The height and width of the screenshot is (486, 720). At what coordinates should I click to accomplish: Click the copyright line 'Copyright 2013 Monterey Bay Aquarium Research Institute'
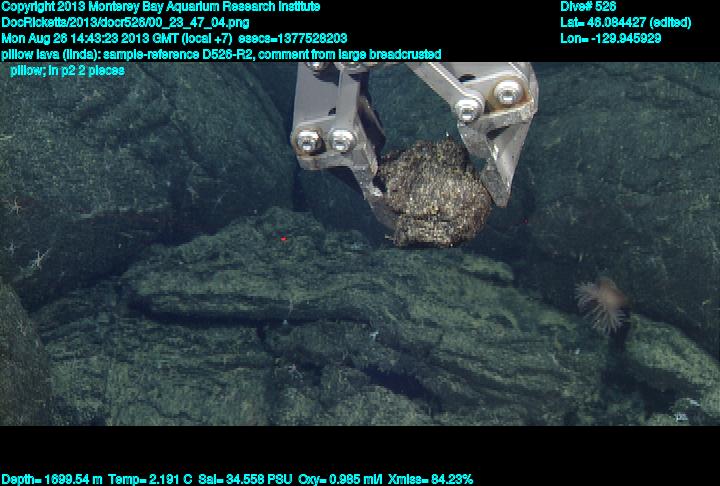click(161, 7)
